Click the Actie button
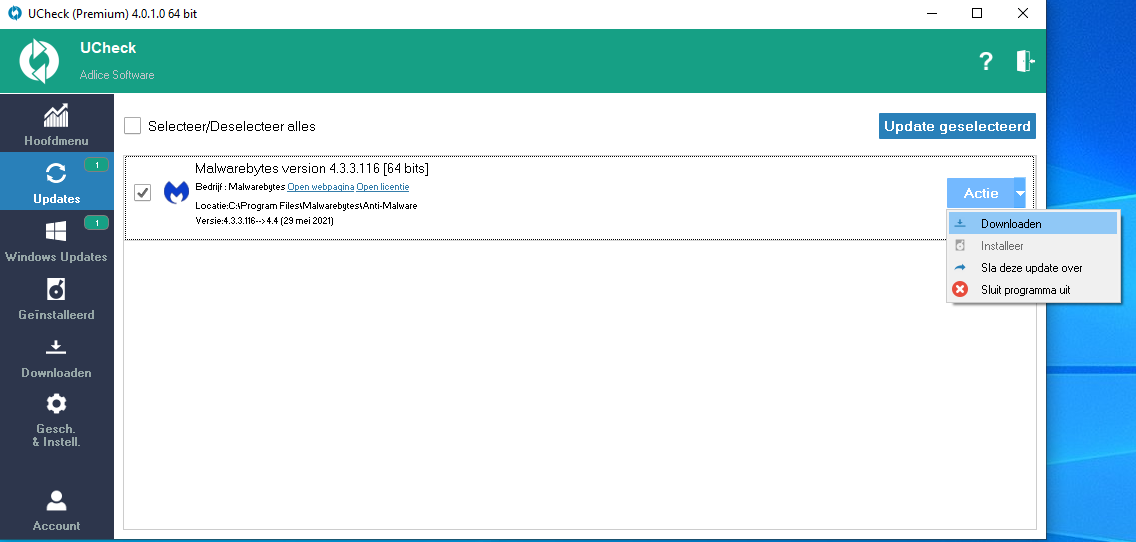This screenshot has width=1136, height=542. click(980, 193)
